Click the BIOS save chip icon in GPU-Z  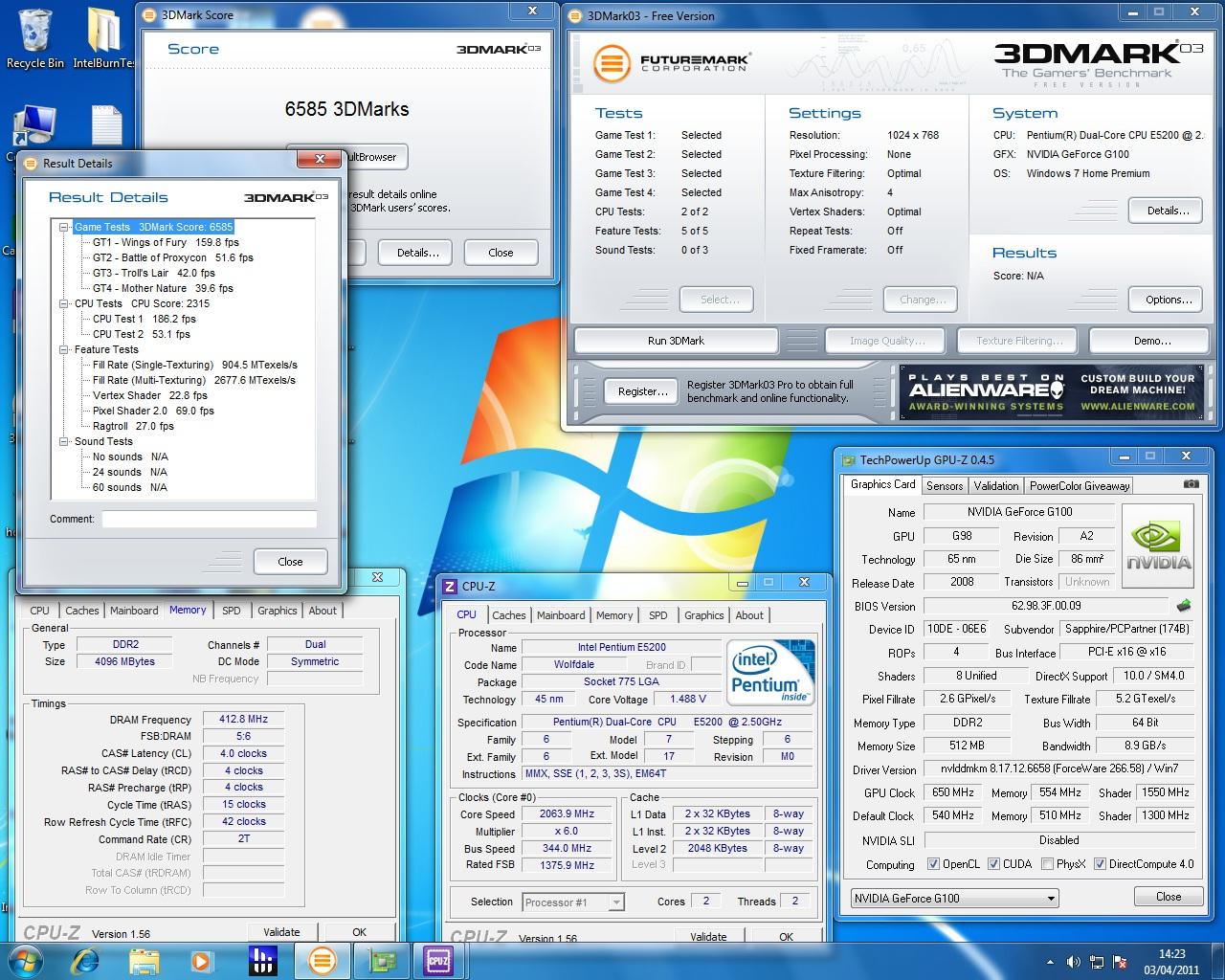click(1185, 605)
